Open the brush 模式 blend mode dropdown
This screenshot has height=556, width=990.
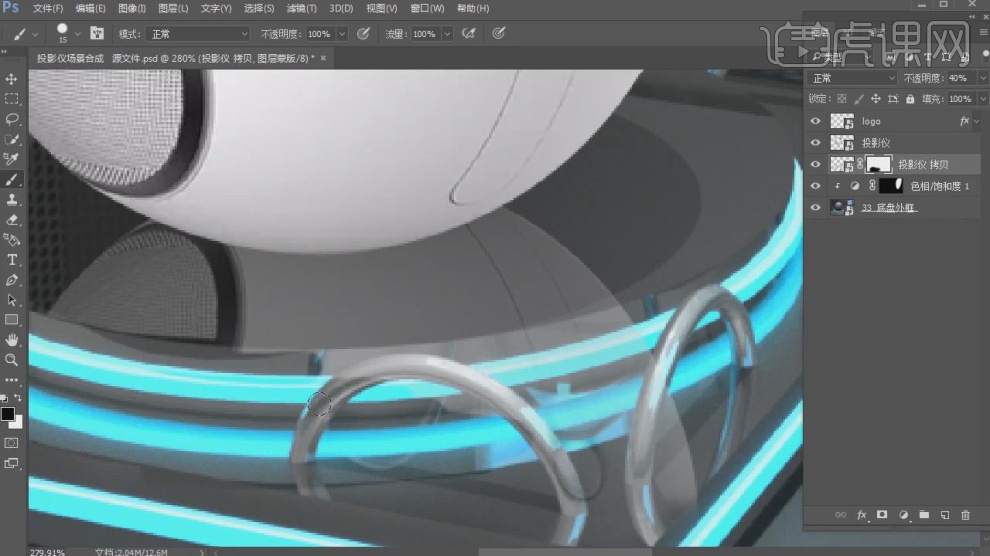point(198,34)
